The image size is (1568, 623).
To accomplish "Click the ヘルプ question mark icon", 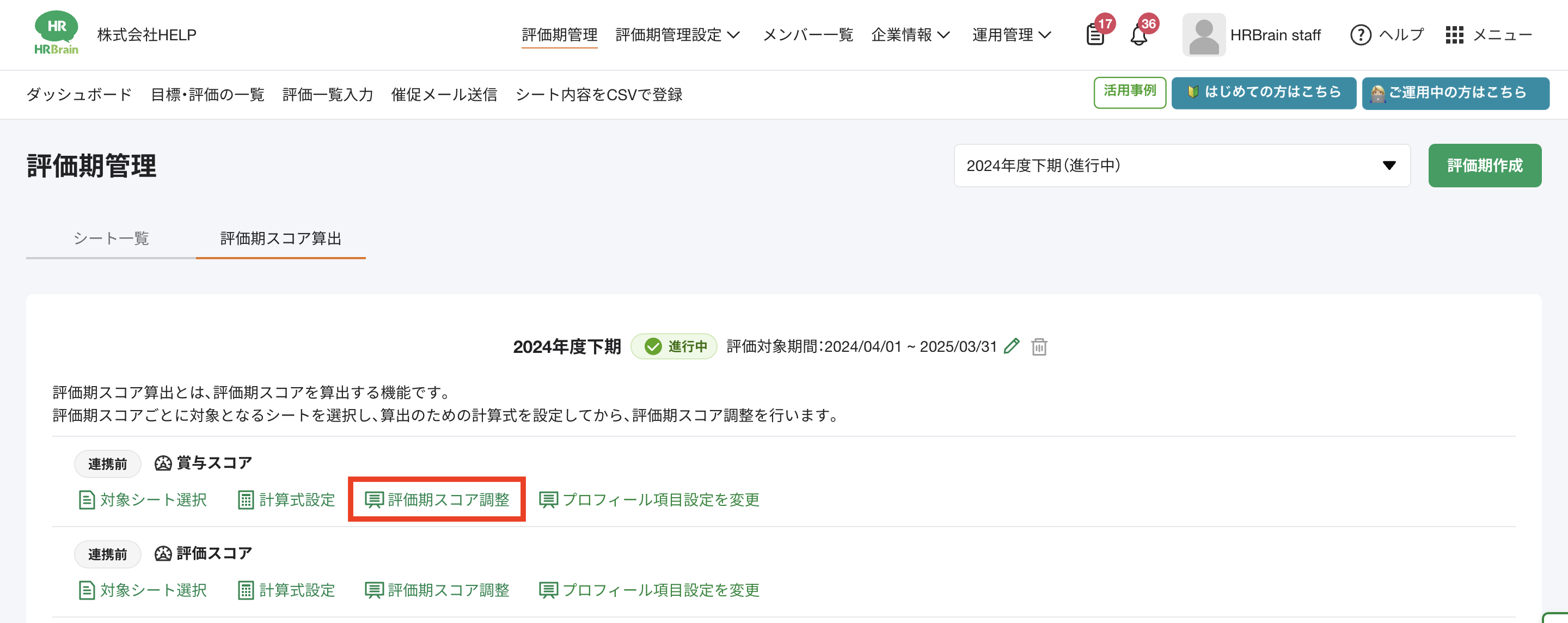I will [1361, 35].
